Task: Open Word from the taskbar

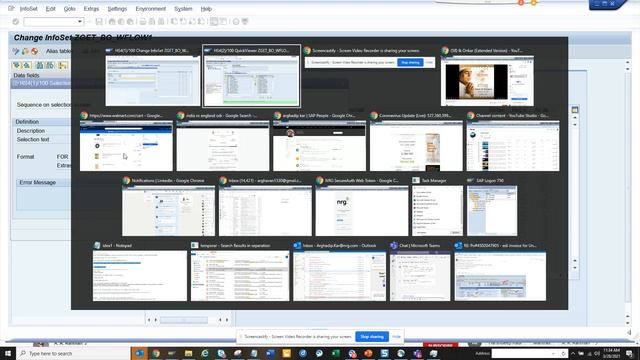Action: point(270,353)
